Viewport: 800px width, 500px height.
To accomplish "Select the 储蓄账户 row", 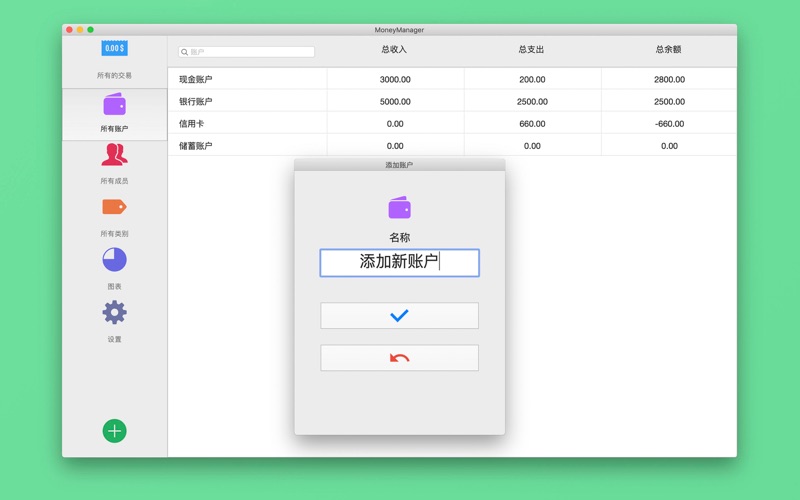I will click(x=452, y=145).
